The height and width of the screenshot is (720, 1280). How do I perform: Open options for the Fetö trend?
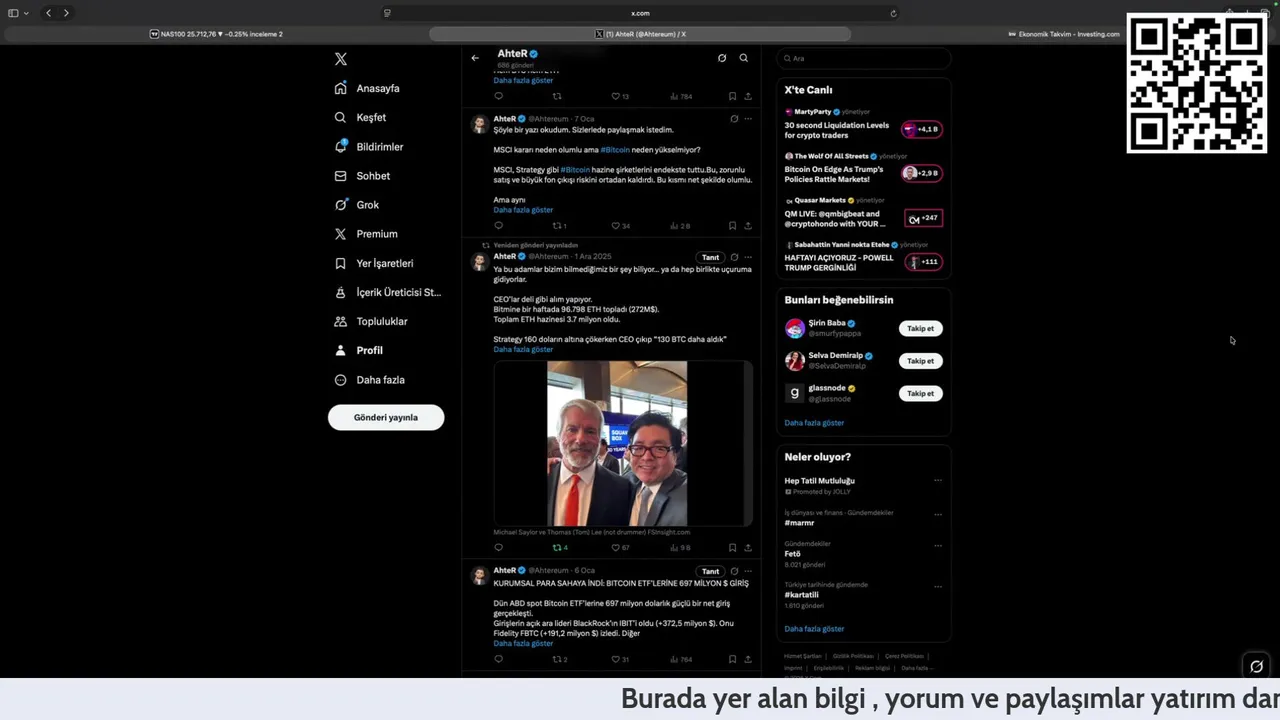(x=938, y=546)
